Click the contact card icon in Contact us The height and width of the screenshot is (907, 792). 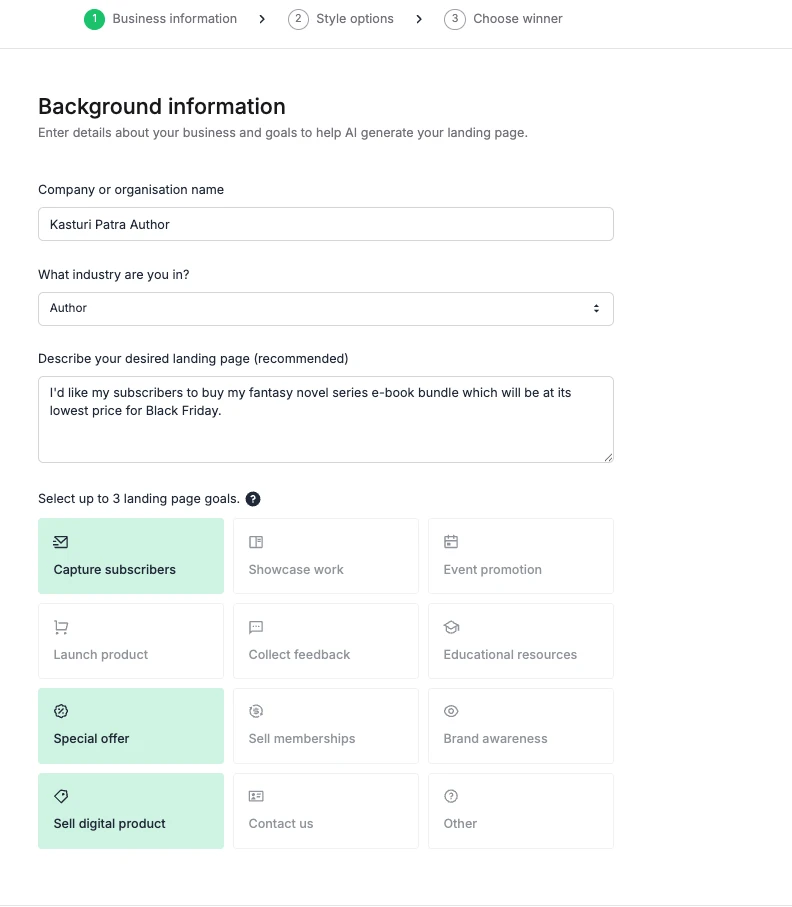tap(256, 796)
